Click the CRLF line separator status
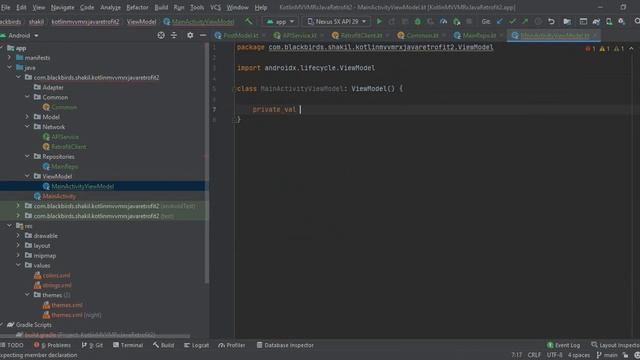Viewport: 640px width, 360px height. [534, 355]
